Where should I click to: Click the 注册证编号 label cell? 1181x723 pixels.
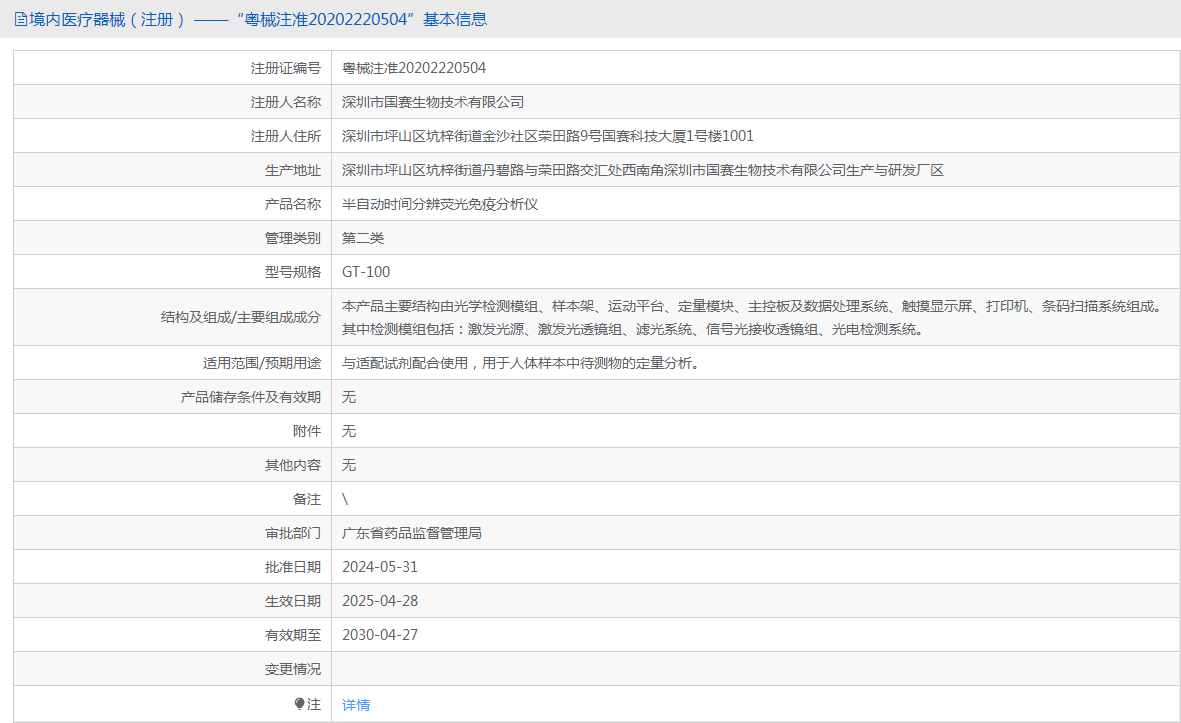click(285, 68)
